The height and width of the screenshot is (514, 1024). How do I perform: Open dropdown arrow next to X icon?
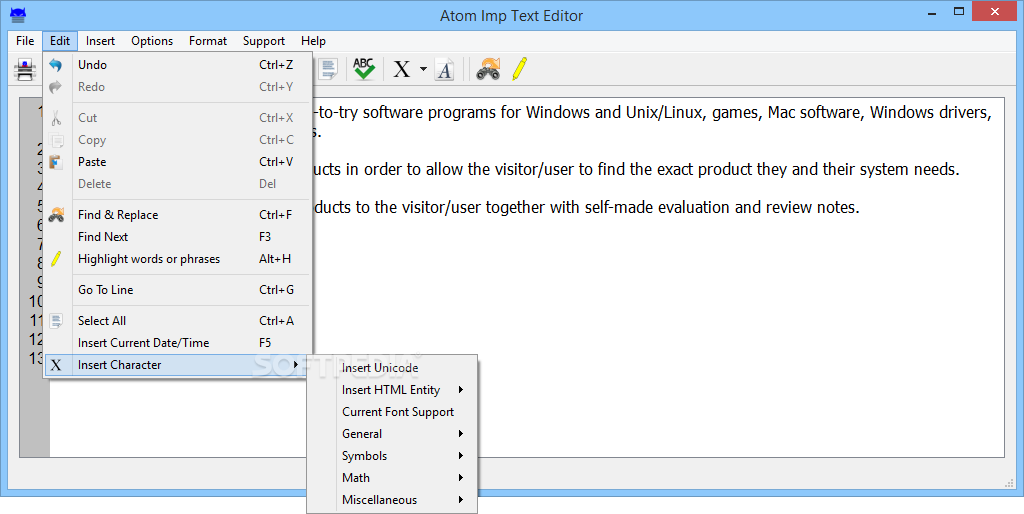click(423, 69)
